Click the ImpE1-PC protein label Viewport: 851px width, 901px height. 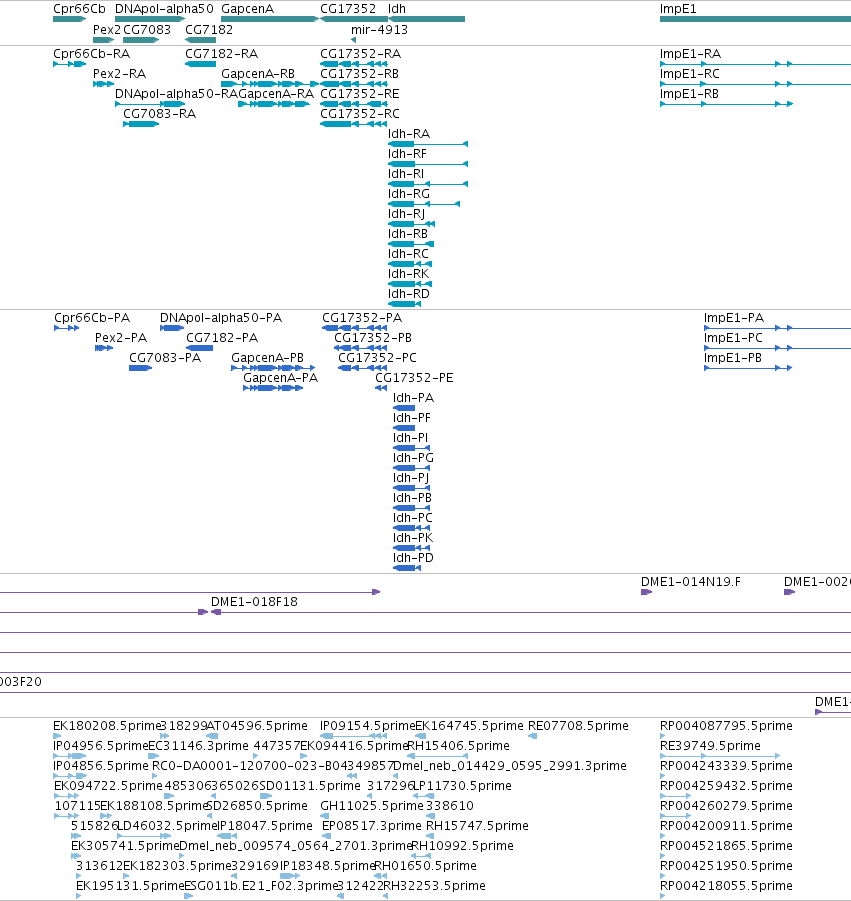[733, 338]
